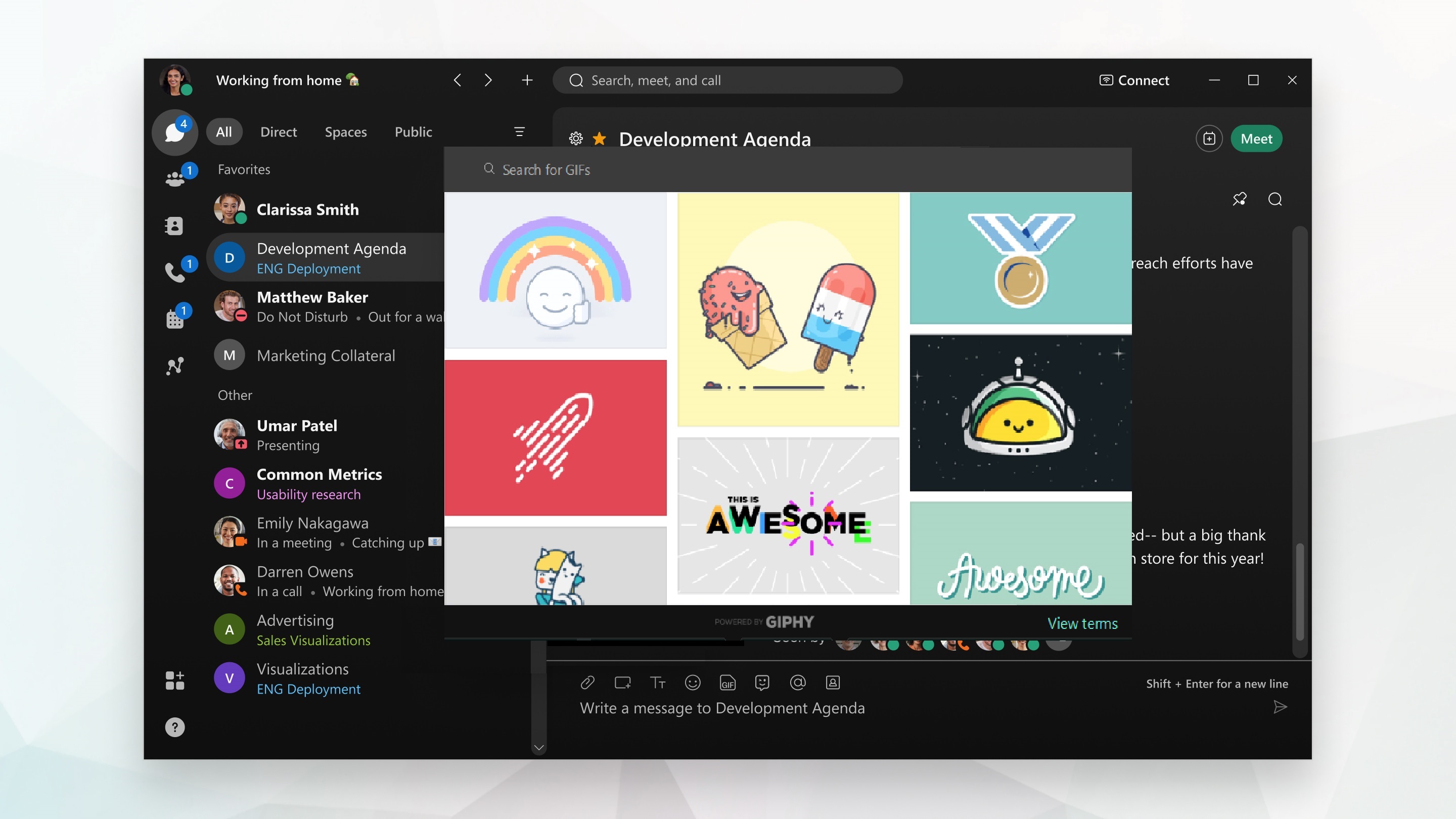Viewport: 1456px width, 819px height.
Task: Click the Meet button in Development Agenda
Action: pos(1256,138)
